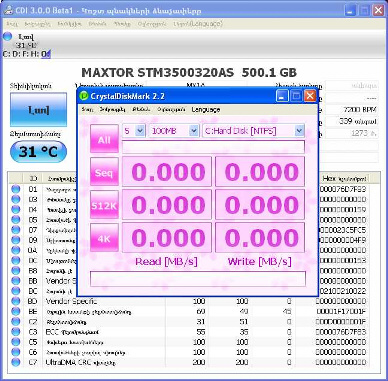This screenshot has width=388, height=381.
Task: Click the ID column header
Action: coord(33,178)
